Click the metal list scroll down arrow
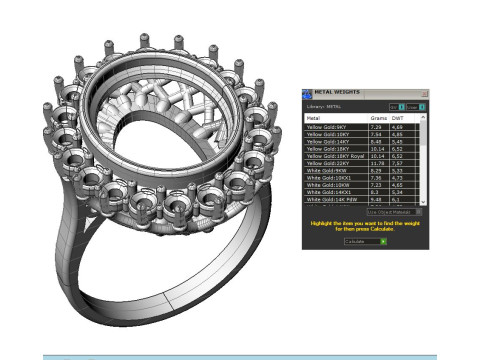480x360 pixels. click(423, 202)
